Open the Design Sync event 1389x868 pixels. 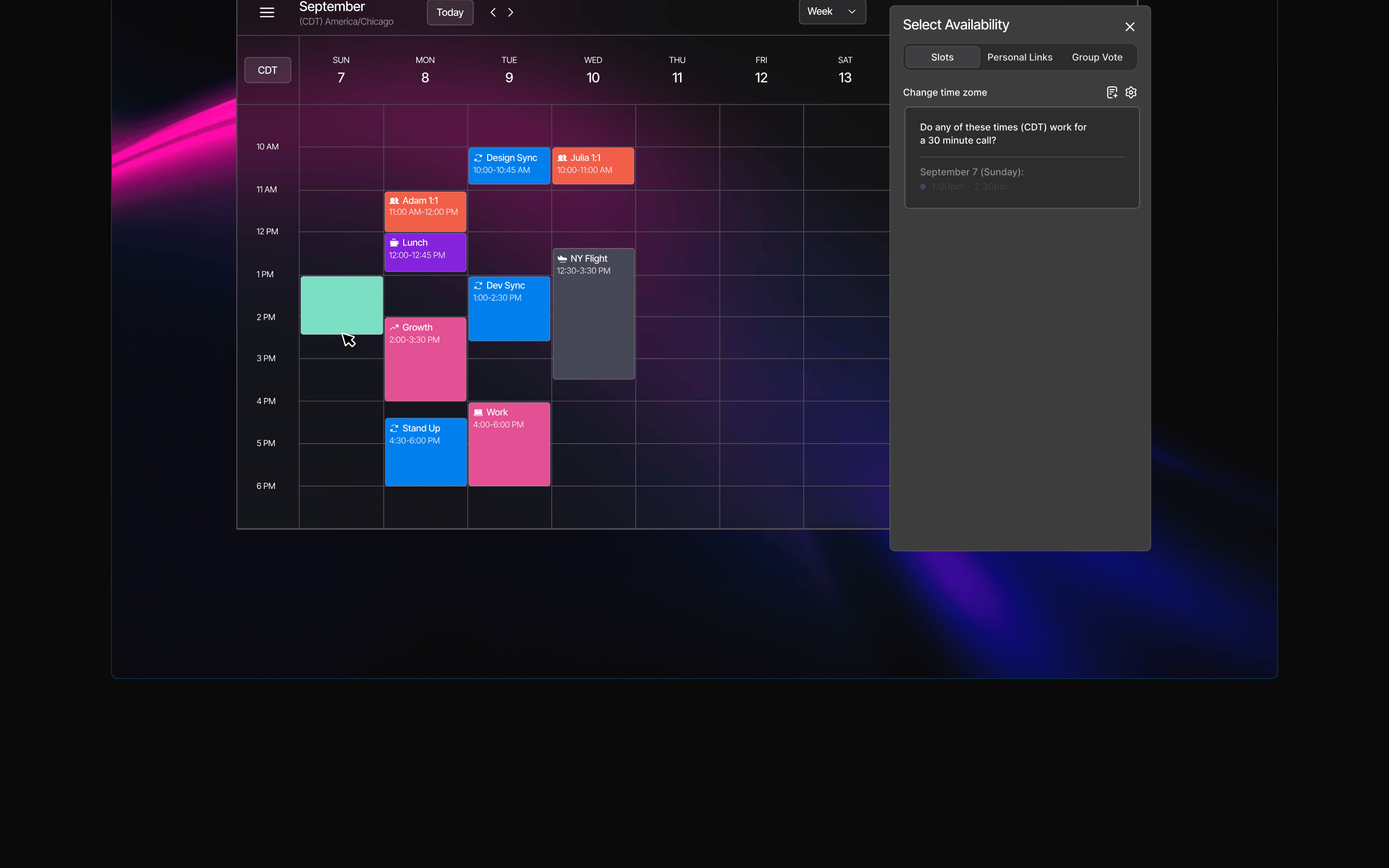[509, 165]
